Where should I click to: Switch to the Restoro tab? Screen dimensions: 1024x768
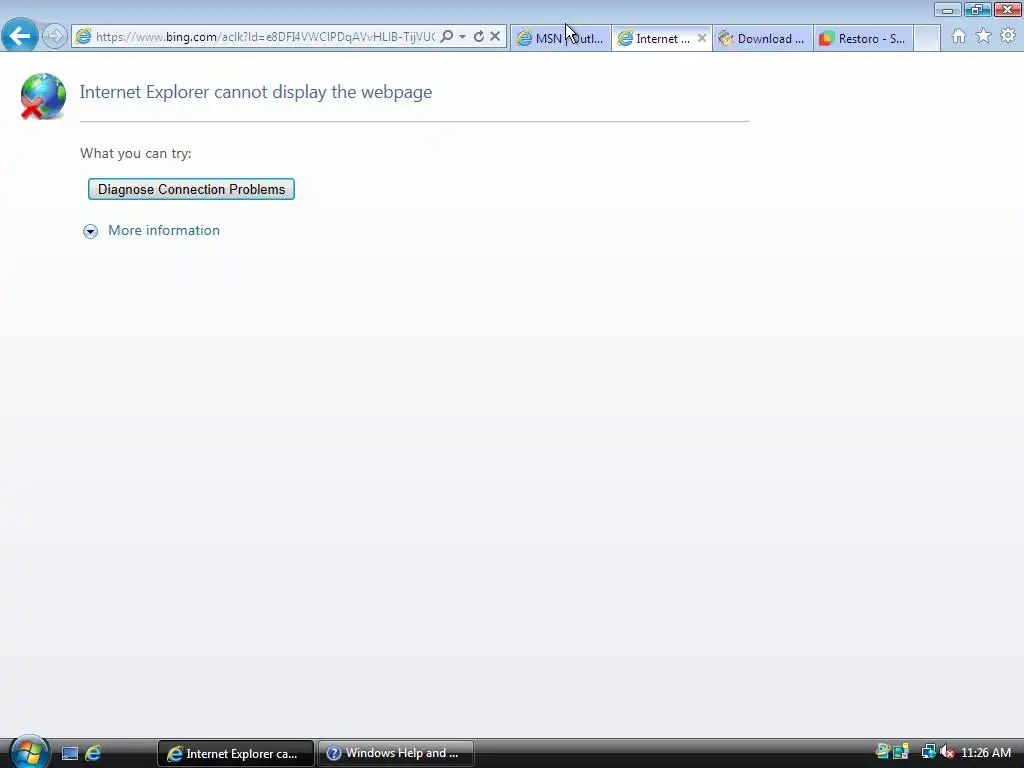tap(863, 39)
